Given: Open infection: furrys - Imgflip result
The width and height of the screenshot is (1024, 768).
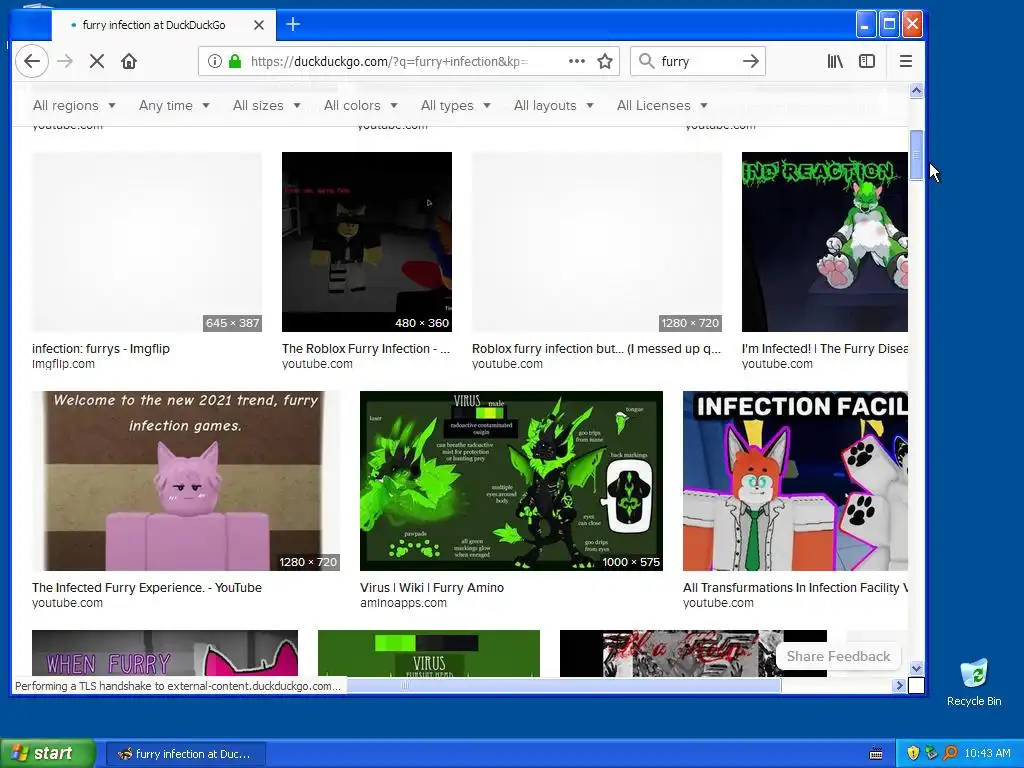Looking at the screenshot, I should (101, 349).
